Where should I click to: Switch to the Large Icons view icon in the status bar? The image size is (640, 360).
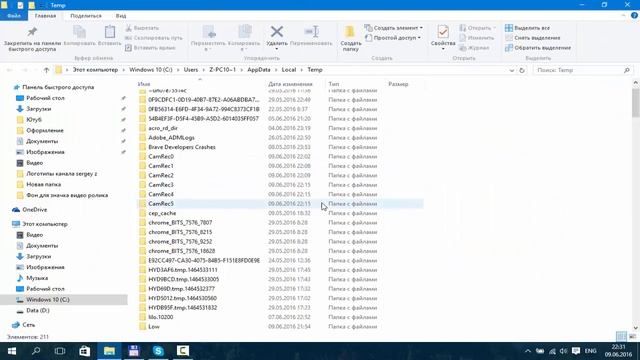click(x=632, y=336)
